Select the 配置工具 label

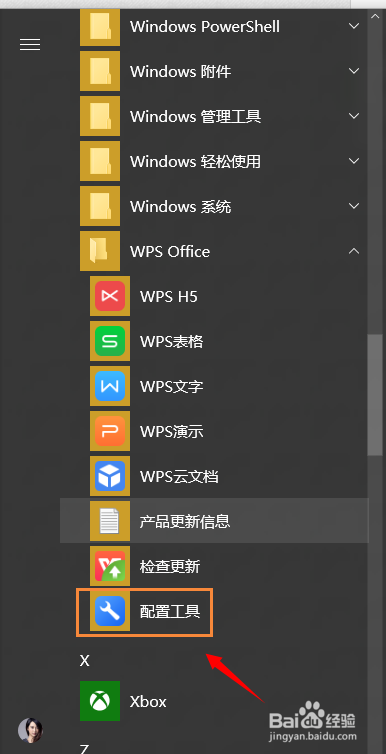(170, 612)
